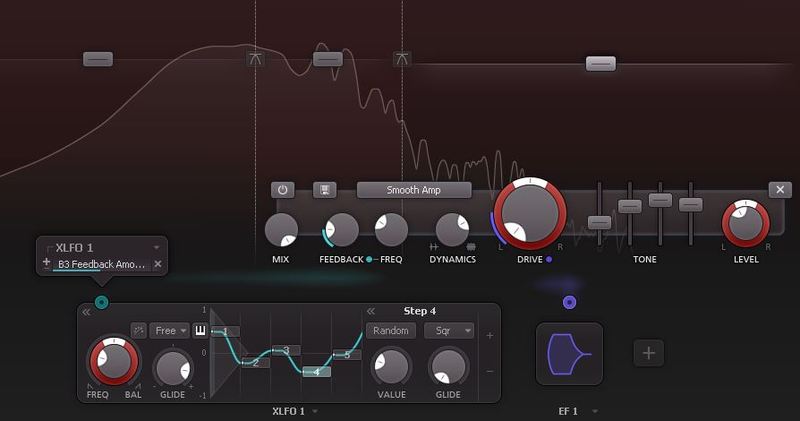This screenshot has height=421, width=800.
Task: Click the FEEDBACK knob
Action: [x=341, y=230]
